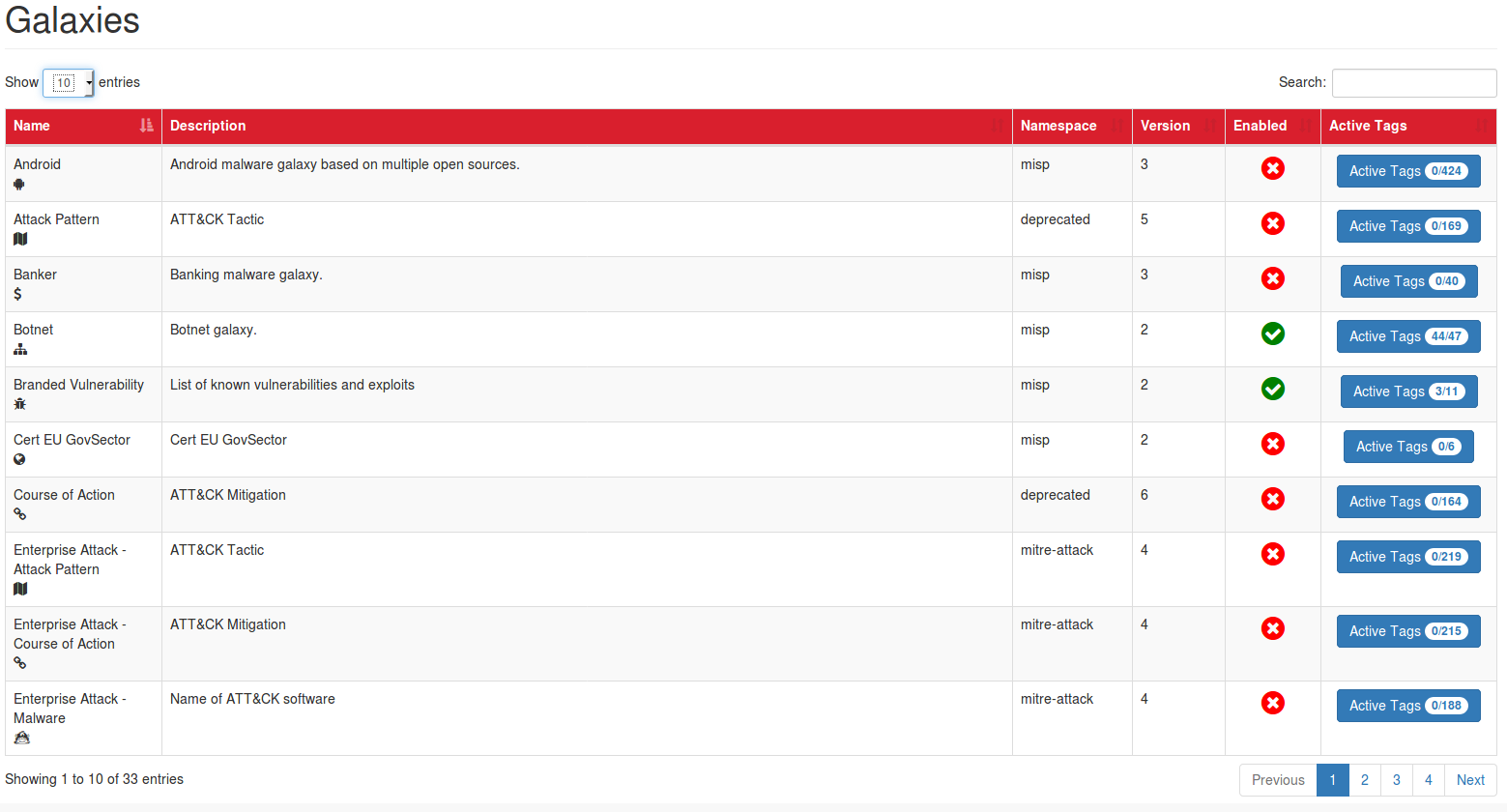
Task: Go to page 2 of results
Action: [1364, 780]
